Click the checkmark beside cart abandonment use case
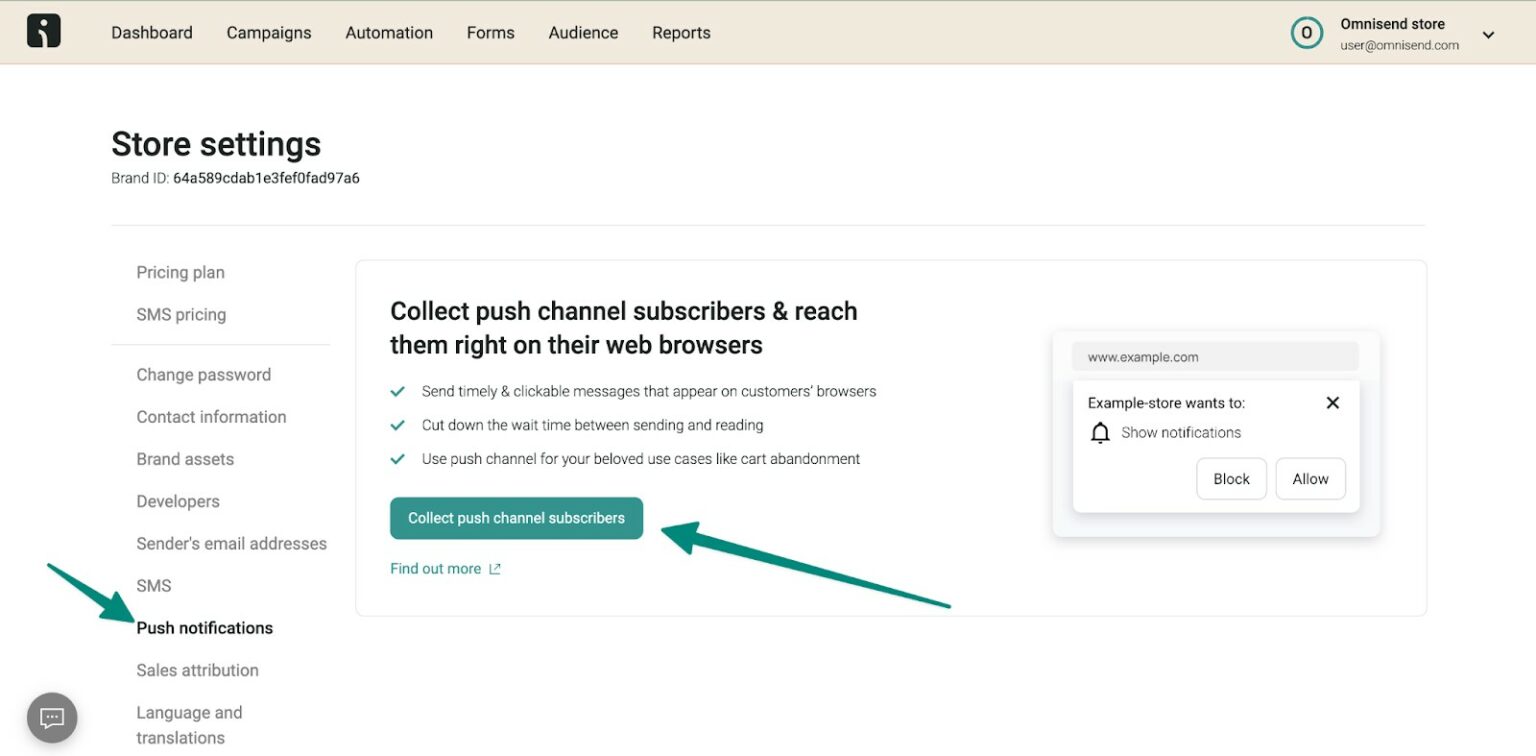This screenshot has height=756, width=1536. [x=400, y=458]
